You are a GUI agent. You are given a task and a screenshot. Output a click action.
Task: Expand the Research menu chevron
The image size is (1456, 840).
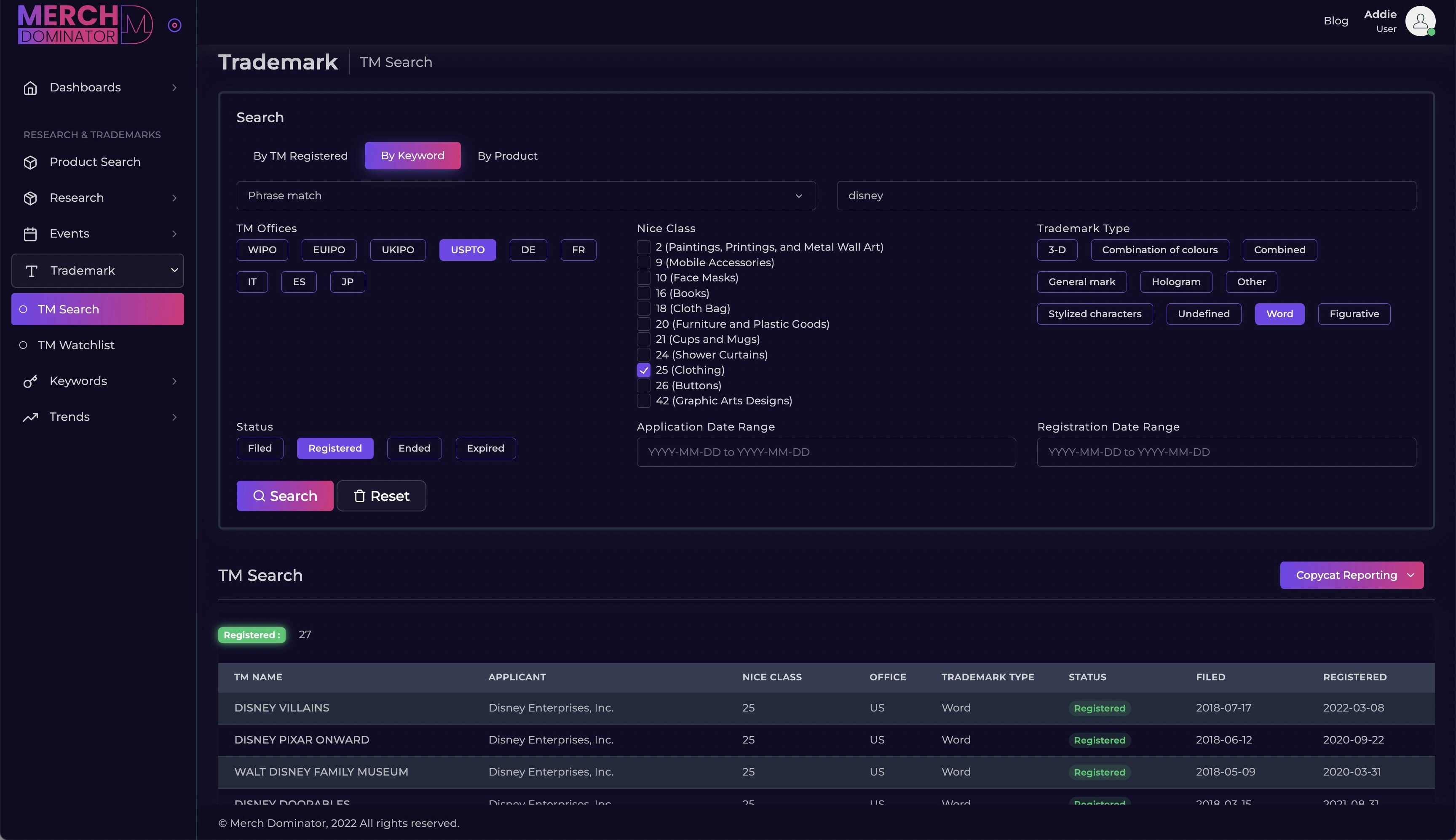tap(174, 198)
